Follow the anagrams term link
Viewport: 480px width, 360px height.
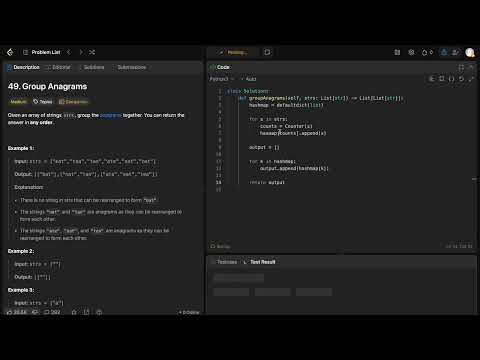pos(110,115)
